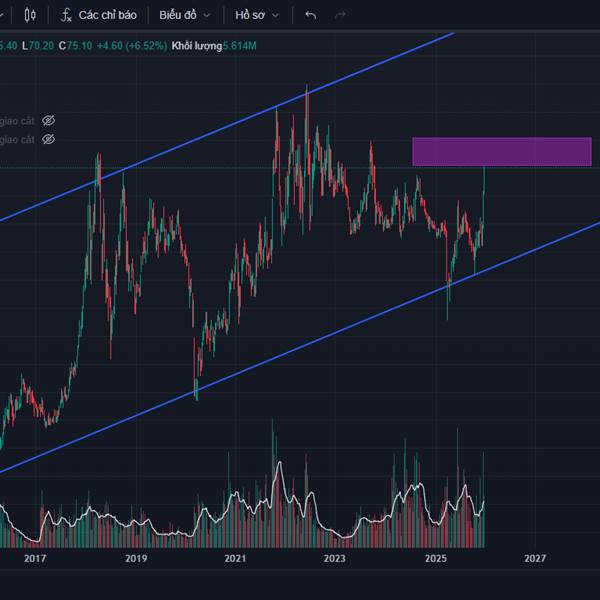Click the 2019 label on time axis

pyautogui.click(x=136, y=558)
